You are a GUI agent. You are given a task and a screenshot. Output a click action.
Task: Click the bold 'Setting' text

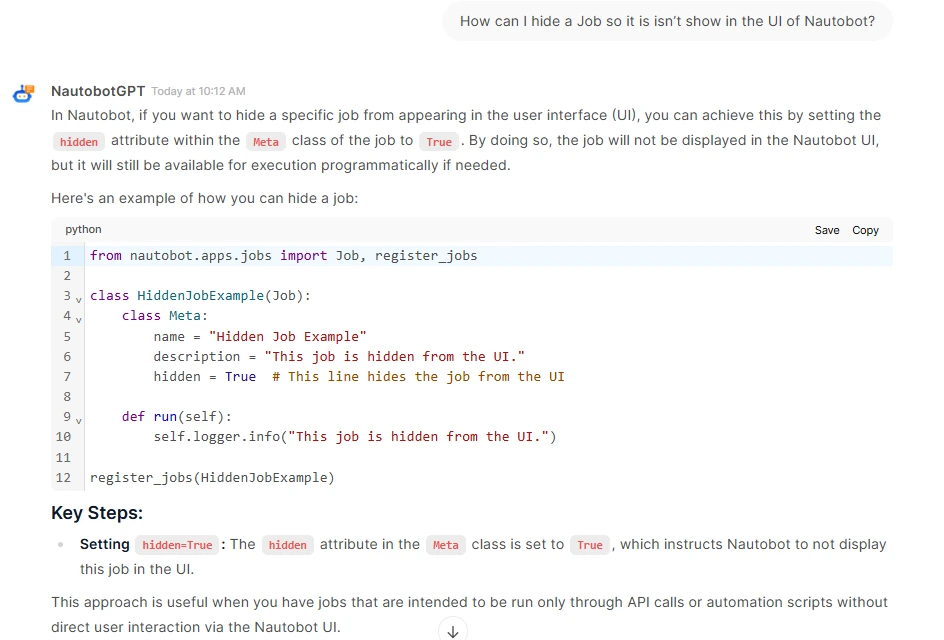[x=105, y=544]
